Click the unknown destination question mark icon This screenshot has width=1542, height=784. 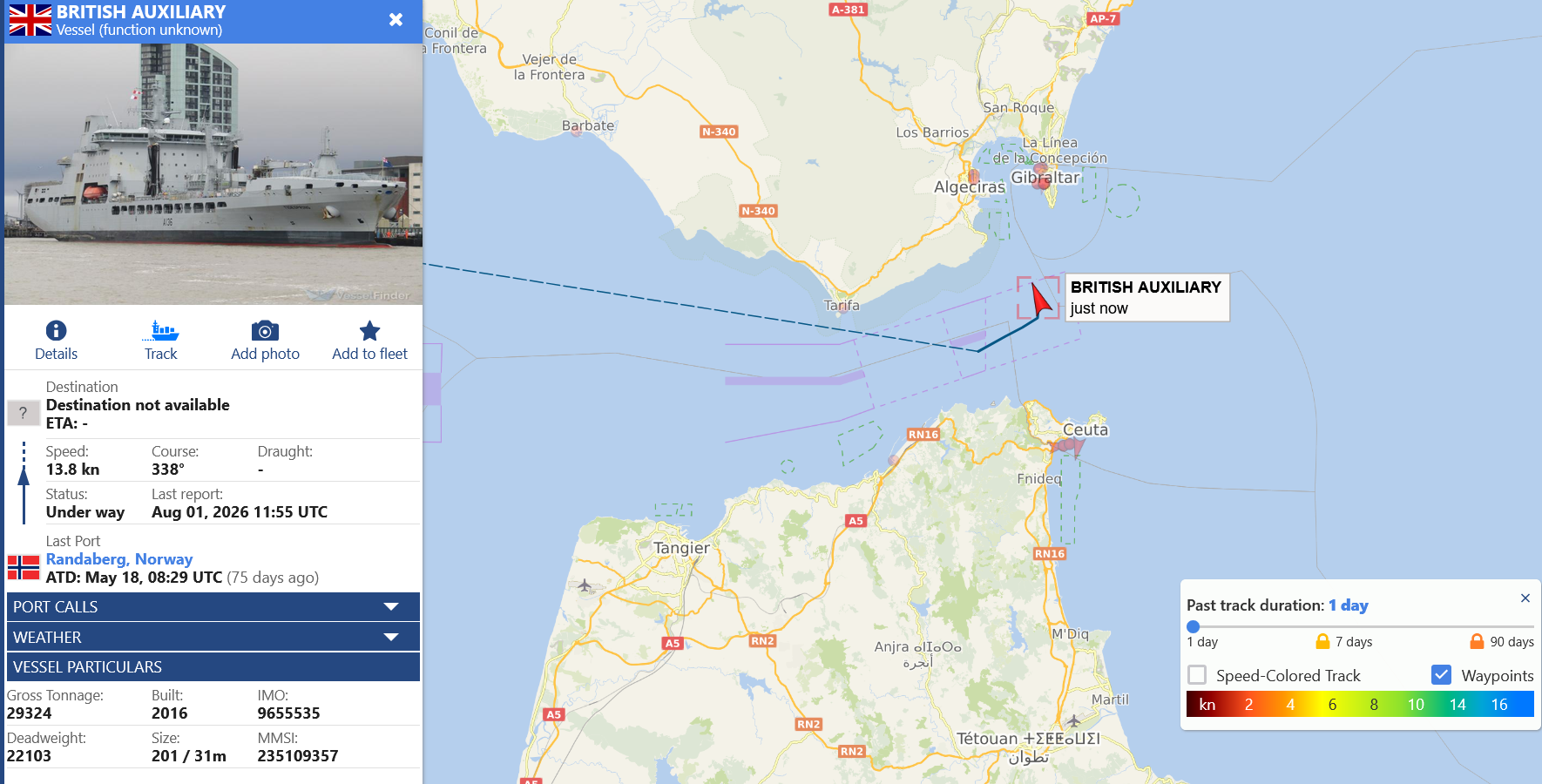click(x=24, y=413)
